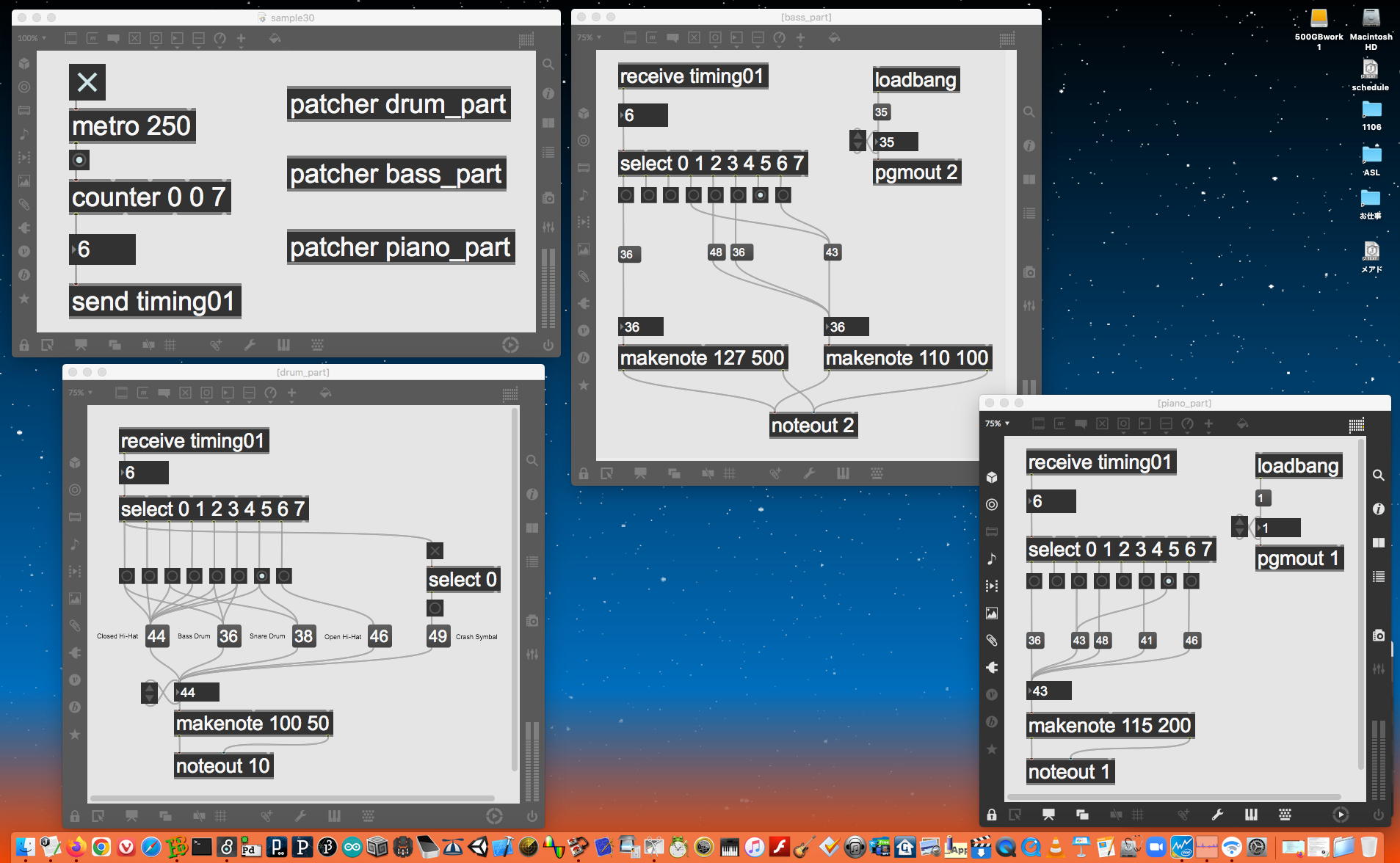Click the 49 Crash Symbal message box
The image size is (1400, 863).
click(x=438, y=636)
